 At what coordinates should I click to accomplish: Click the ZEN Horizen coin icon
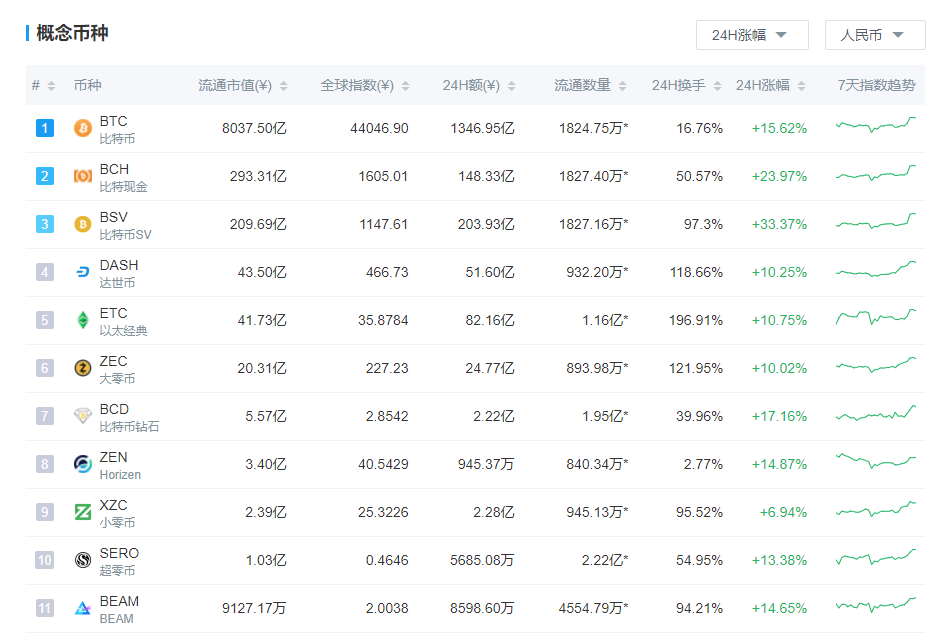82,464
